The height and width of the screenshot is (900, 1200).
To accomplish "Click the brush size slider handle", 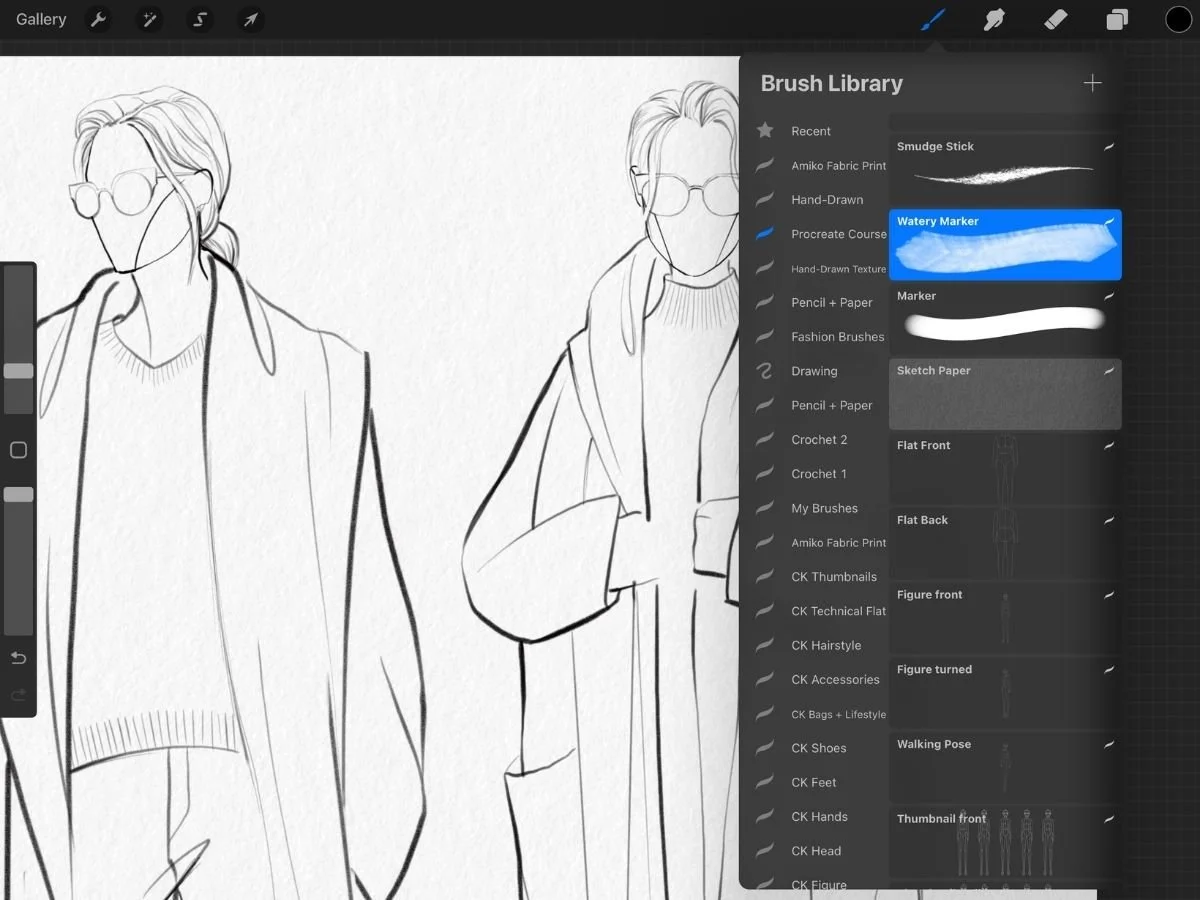I will pyautogui.click(x=18, y=371).
